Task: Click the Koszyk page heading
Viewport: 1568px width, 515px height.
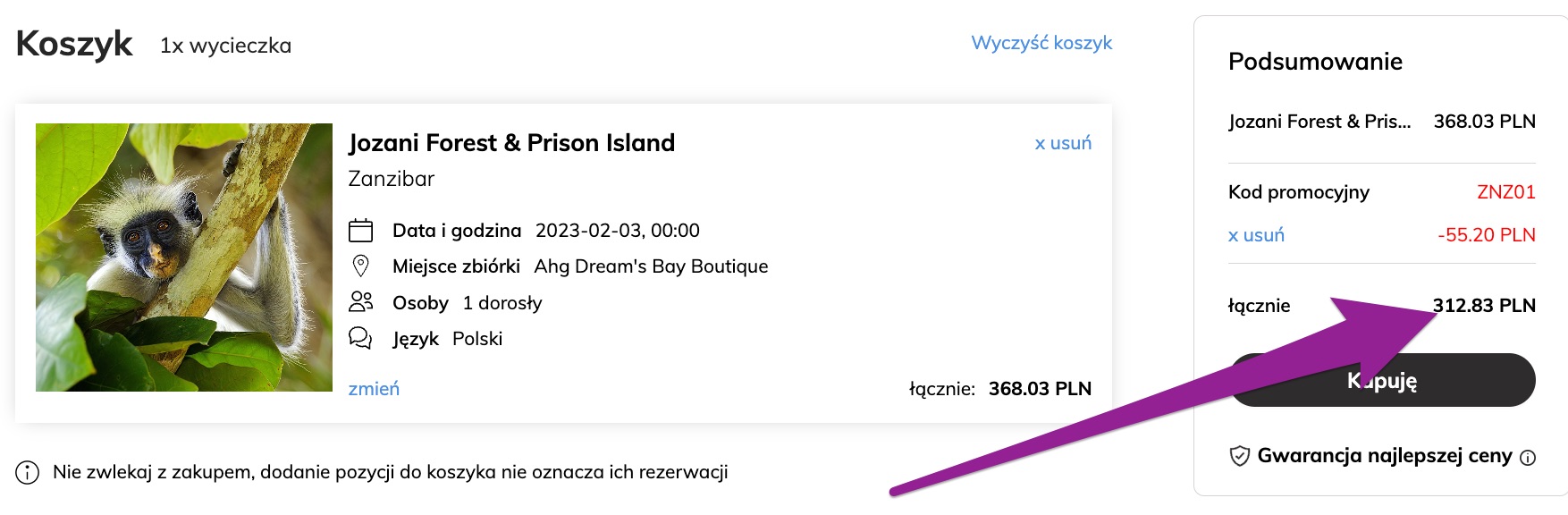Action: point(74,44)
